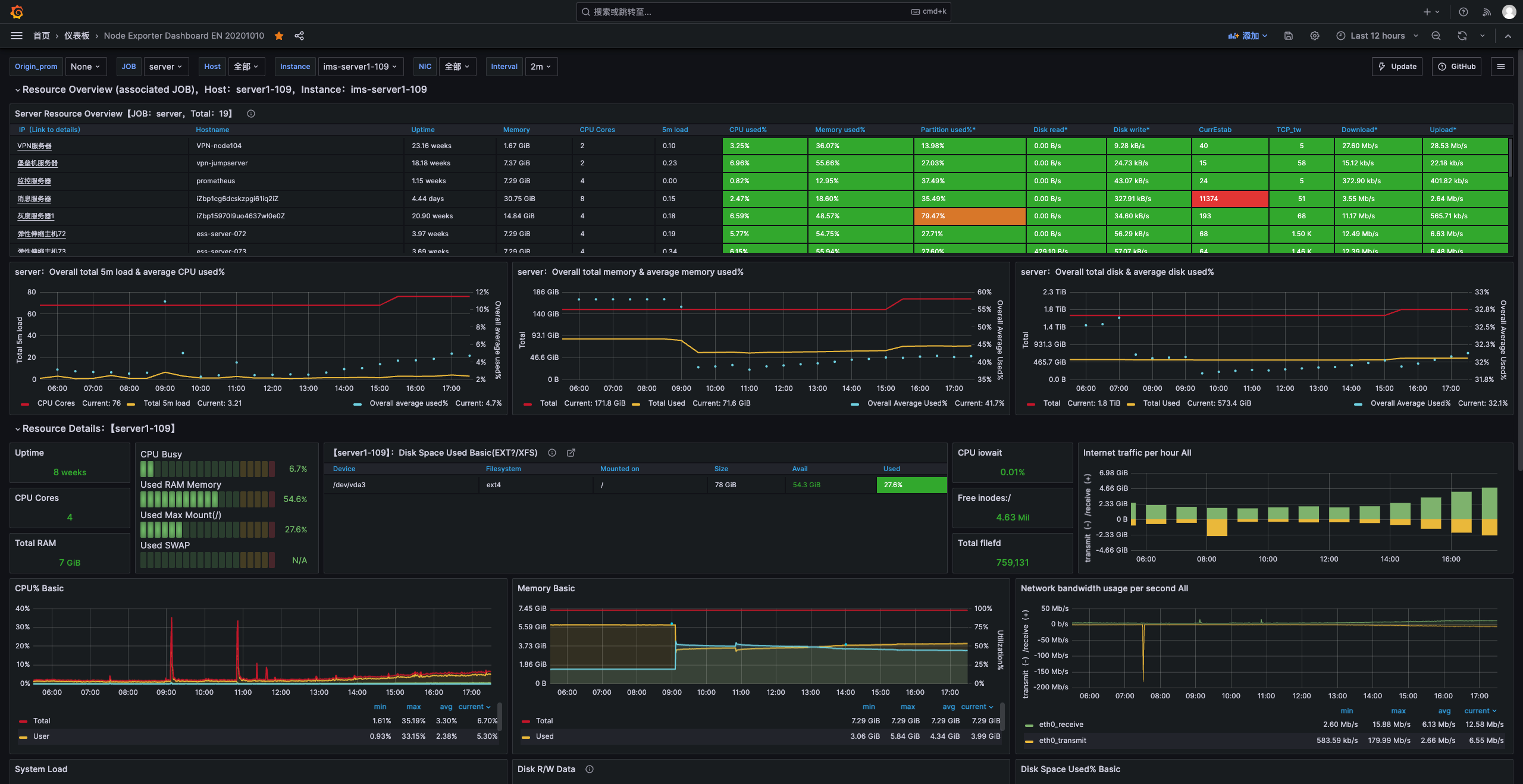Click the refresh dashboard icon
The height and width of the screenshot is (784, 1523).
pos(1462,36)
